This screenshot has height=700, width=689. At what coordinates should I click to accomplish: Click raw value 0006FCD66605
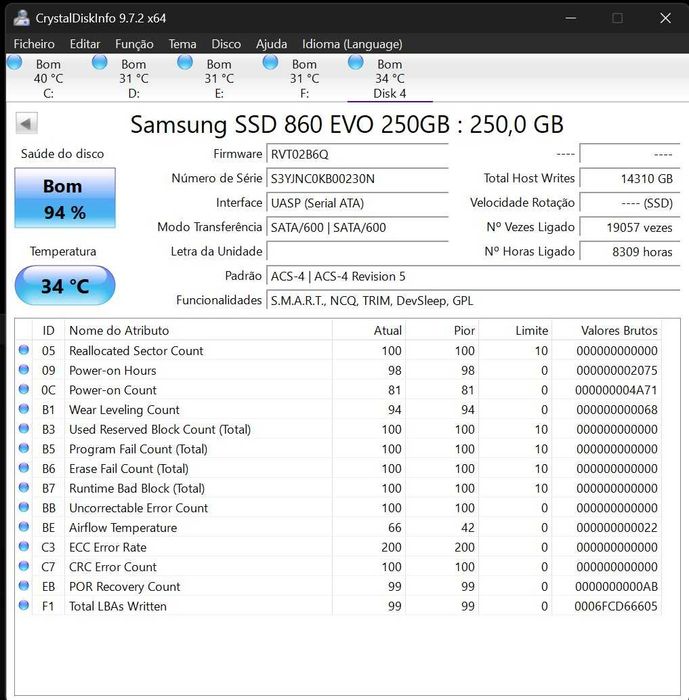pos(616,606)
